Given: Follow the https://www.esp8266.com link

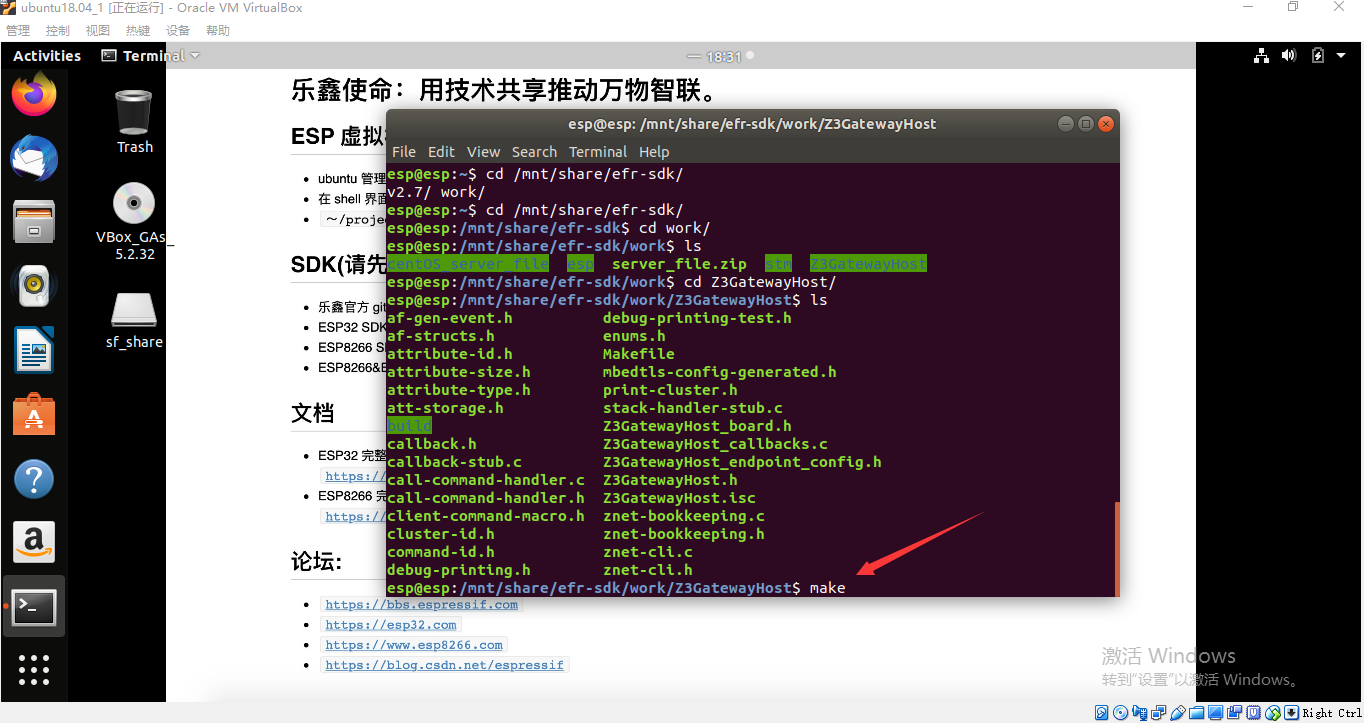Looking at the screenshot, I should click(x=414, y=644).
